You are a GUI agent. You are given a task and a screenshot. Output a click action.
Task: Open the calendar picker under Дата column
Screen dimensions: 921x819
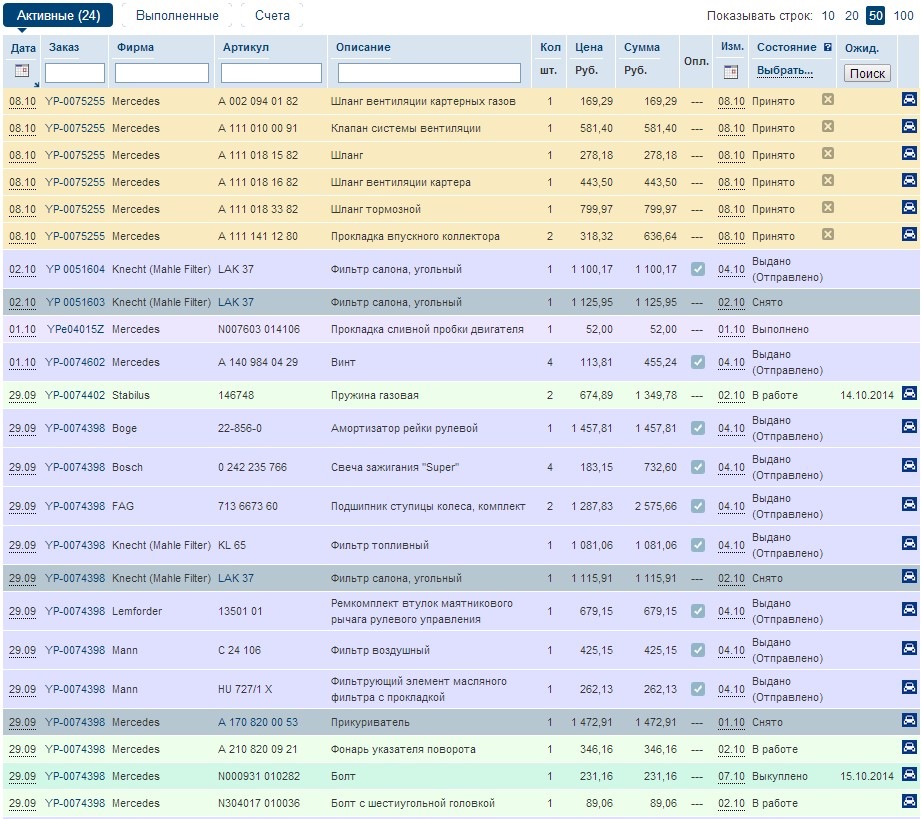pyautogui.click(x=22, y=71)
